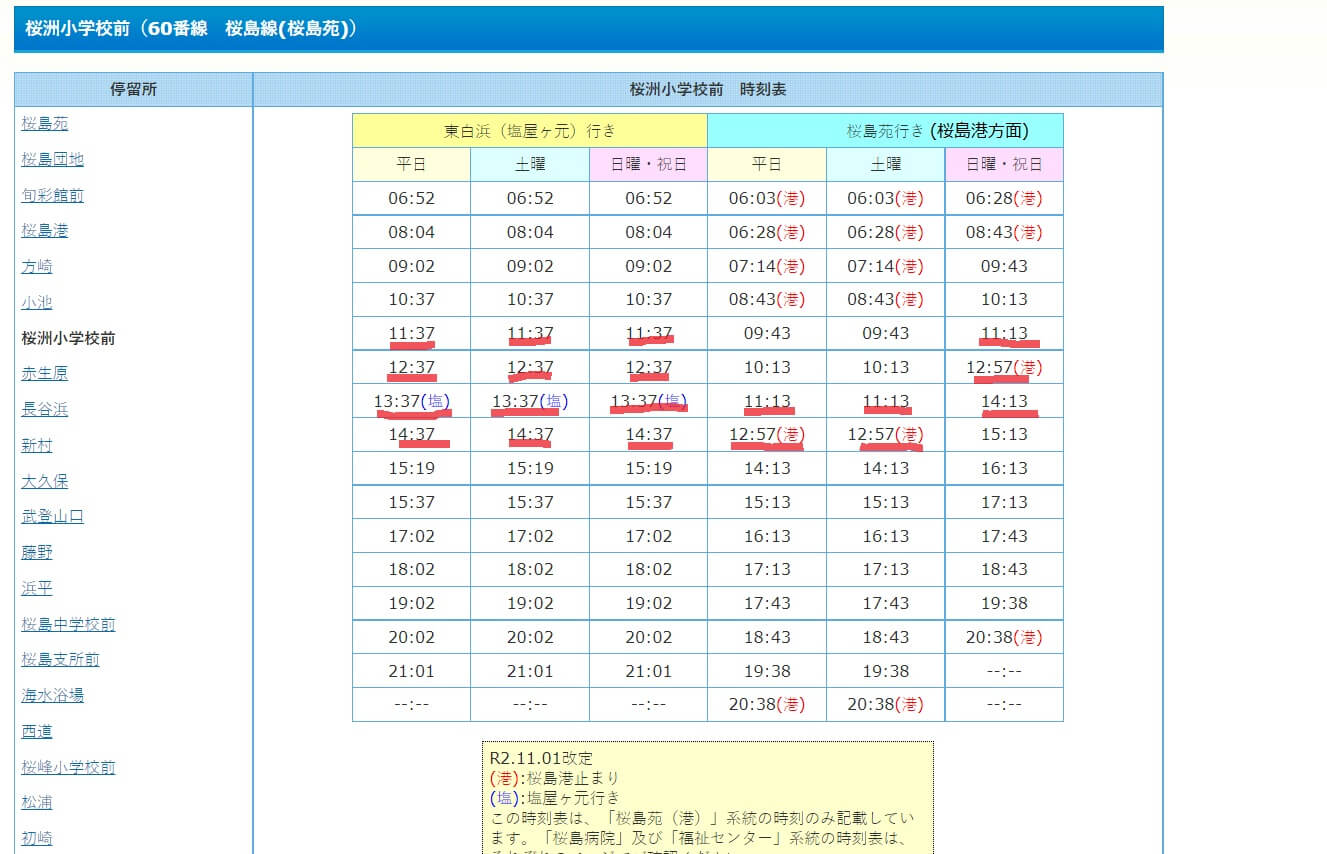Click the 東白浜（塩屋ヶ元）行き direction header
The width and height of the screenshot is (1327, 854).
coord(530,131)
